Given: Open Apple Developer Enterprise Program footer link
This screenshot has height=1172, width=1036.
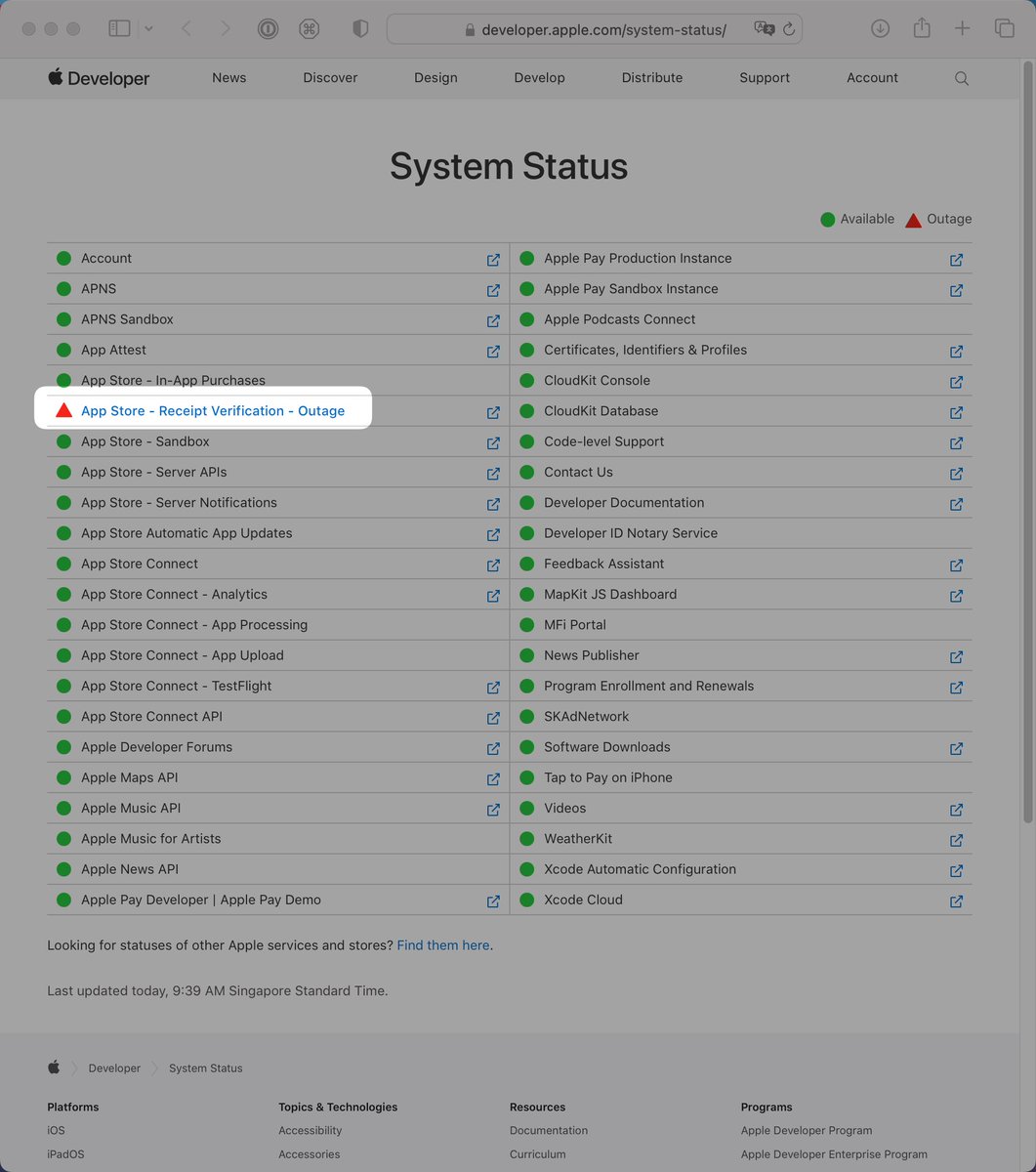Looking at the screenshot, I should point(834,1153).
